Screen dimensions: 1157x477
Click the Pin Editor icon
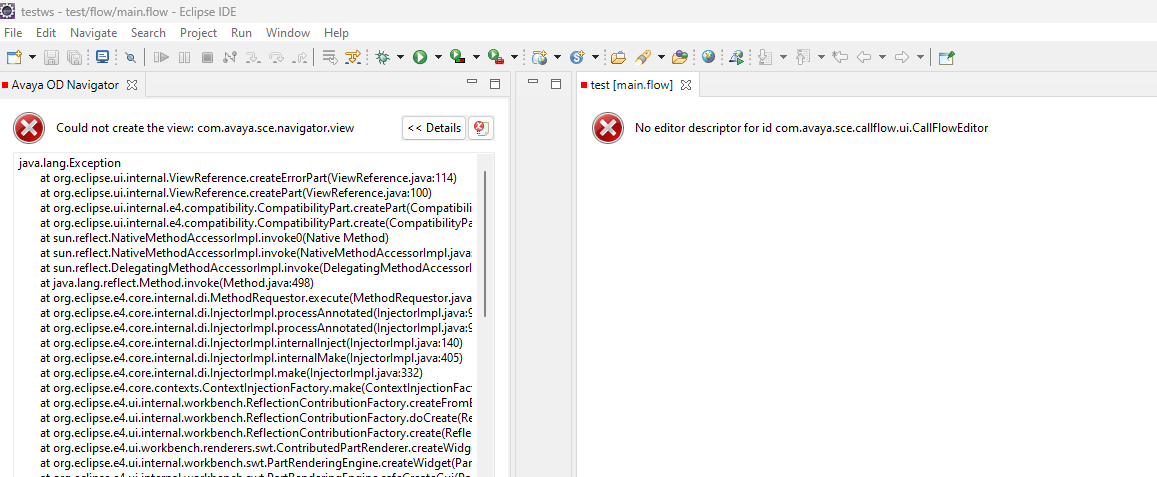coord(947,57)
